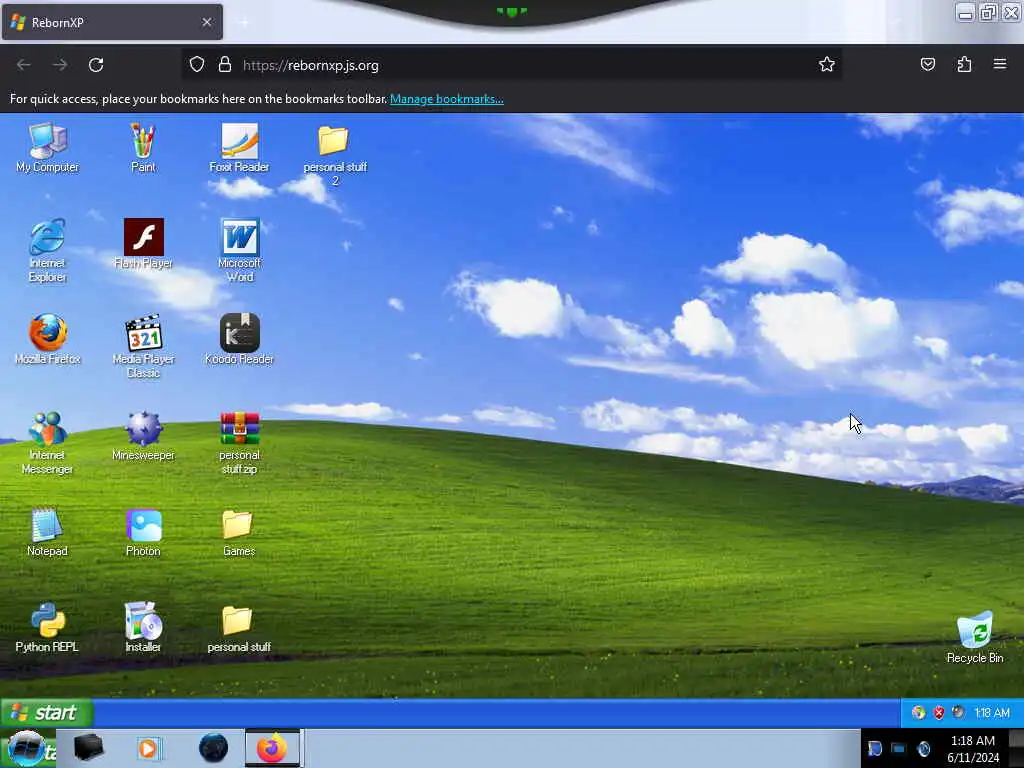This screenshot has height=768, width=1024.
Task: Focus the rebornxp.js.org address bar
Action: coord(511,65)
